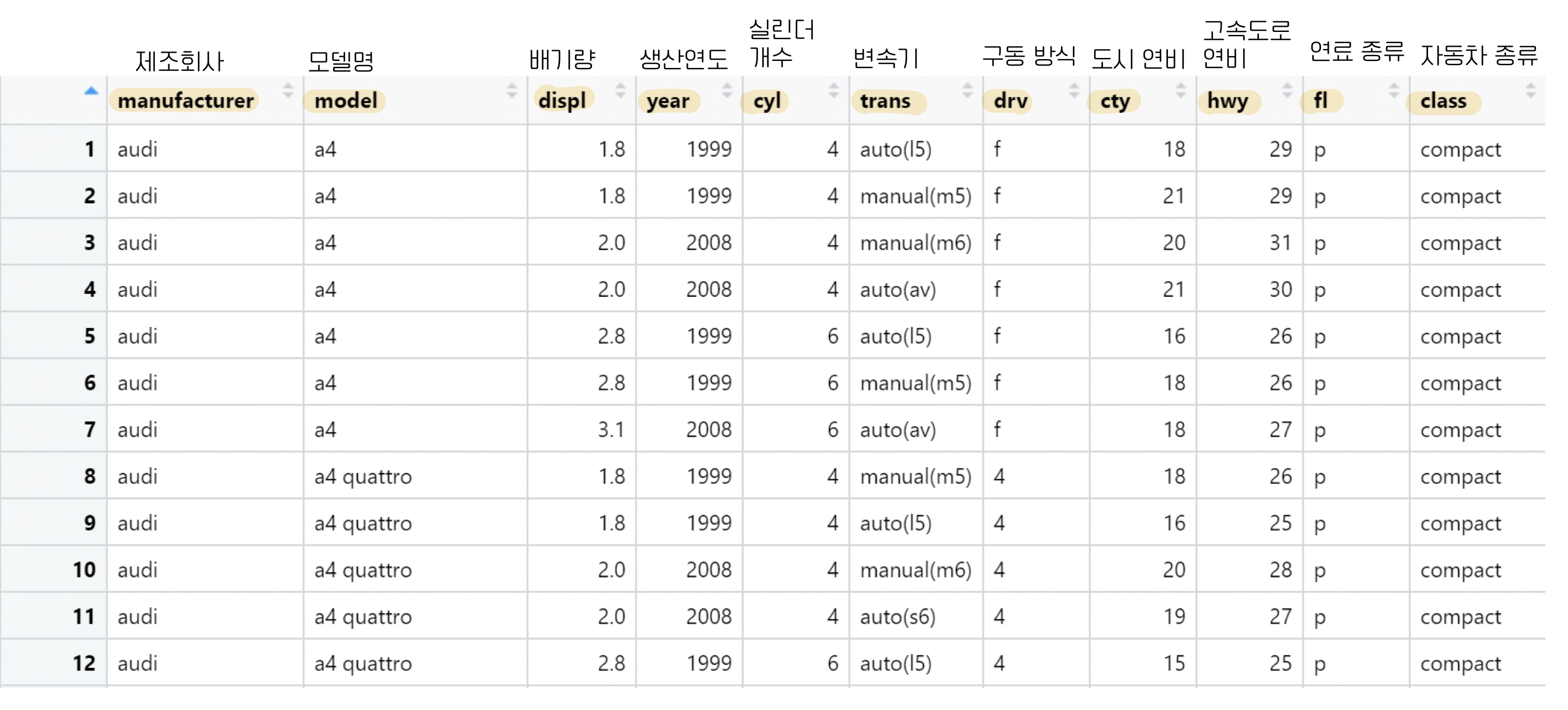
Task: Click auto(s6) transmission cell
Action: click(x=897, y=617)
